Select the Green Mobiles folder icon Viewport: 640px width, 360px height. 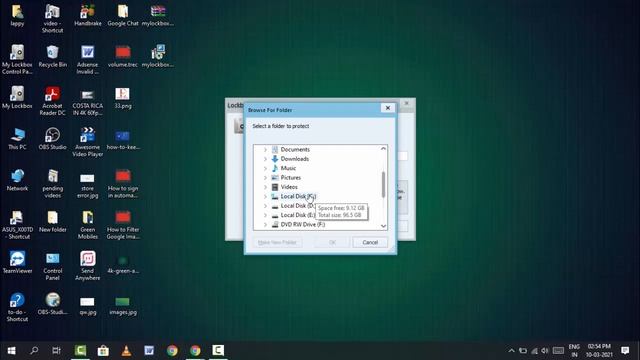point(88,224)
